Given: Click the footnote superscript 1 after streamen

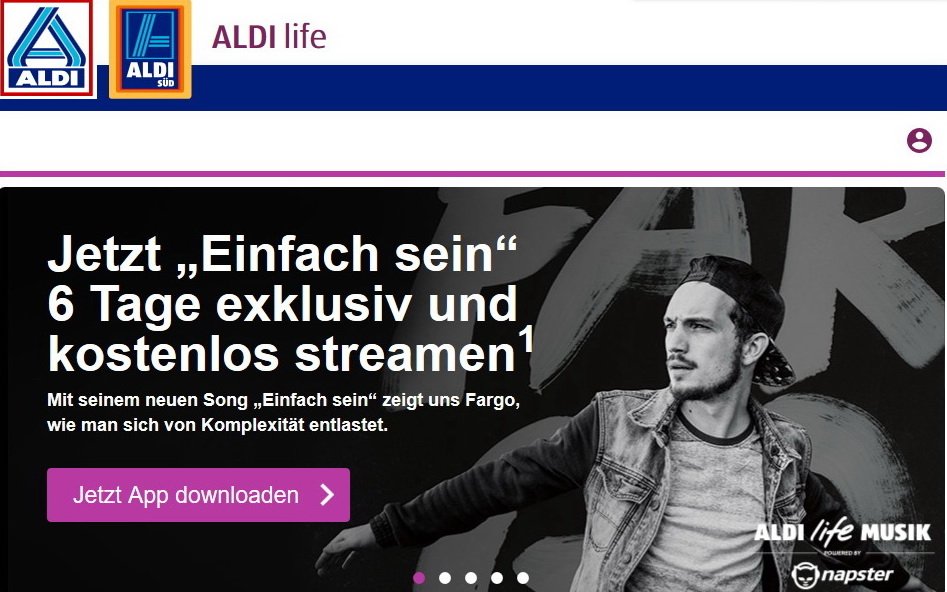Looking at the screenshot, I should click(x=527, y=339).
